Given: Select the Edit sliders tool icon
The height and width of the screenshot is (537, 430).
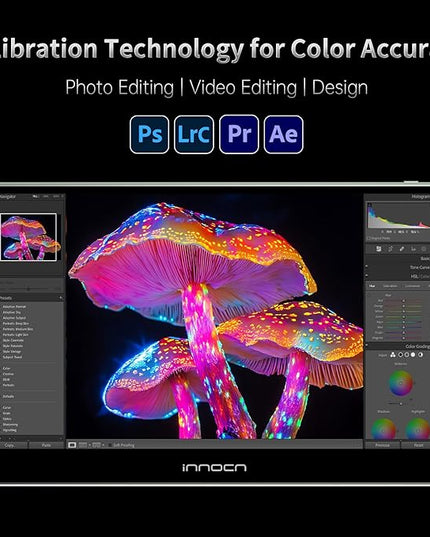Looking at the screenshot, I should (x=378, y=249).
